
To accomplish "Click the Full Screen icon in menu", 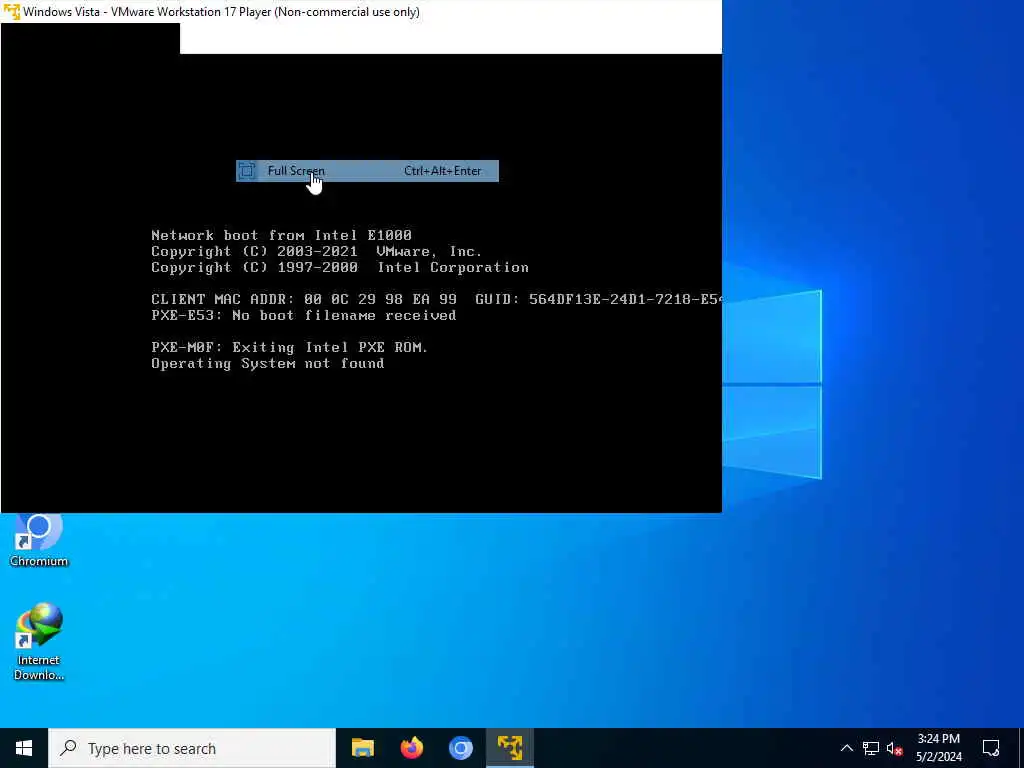I will [246, 171].
